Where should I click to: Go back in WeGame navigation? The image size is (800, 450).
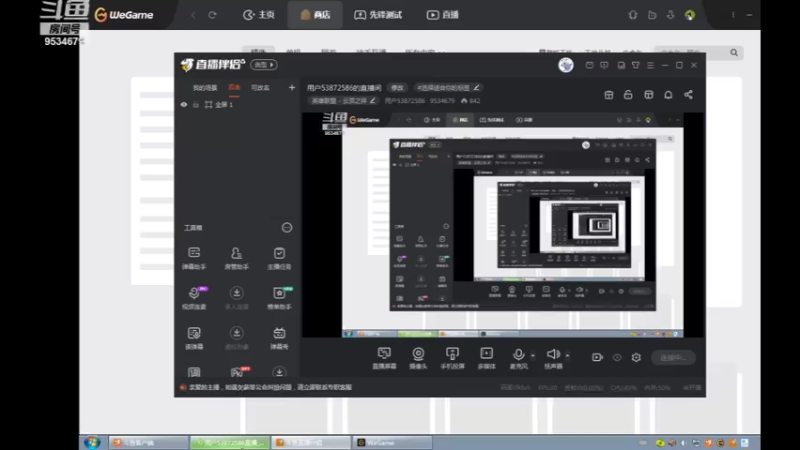point(193,15)
